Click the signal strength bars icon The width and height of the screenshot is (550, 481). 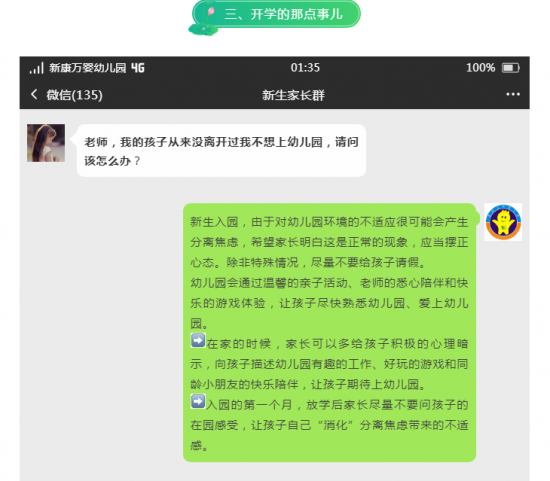tap(36, 68)
